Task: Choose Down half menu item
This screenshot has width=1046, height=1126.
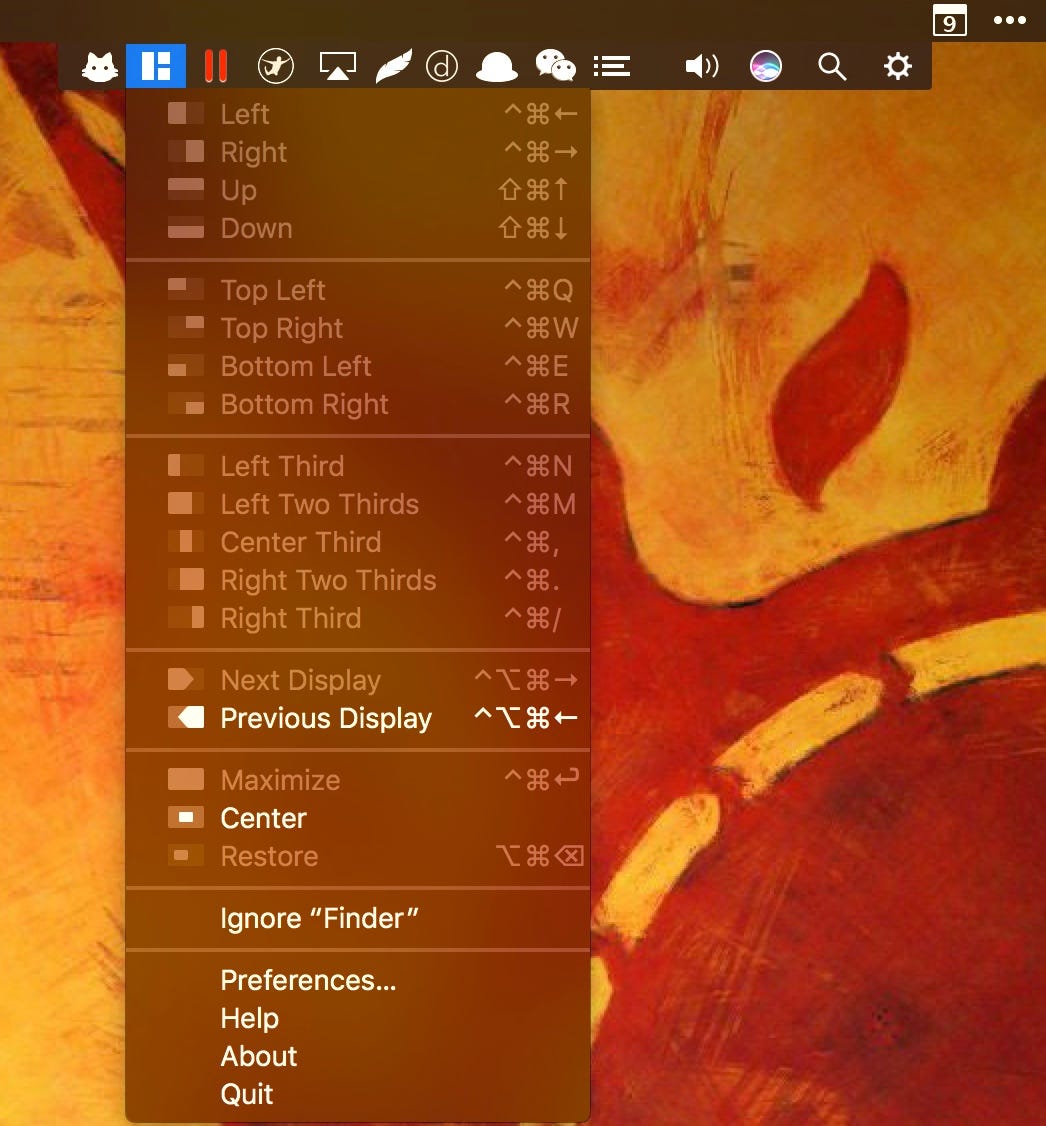Action: pyautogui.click(x=358, y=228)
